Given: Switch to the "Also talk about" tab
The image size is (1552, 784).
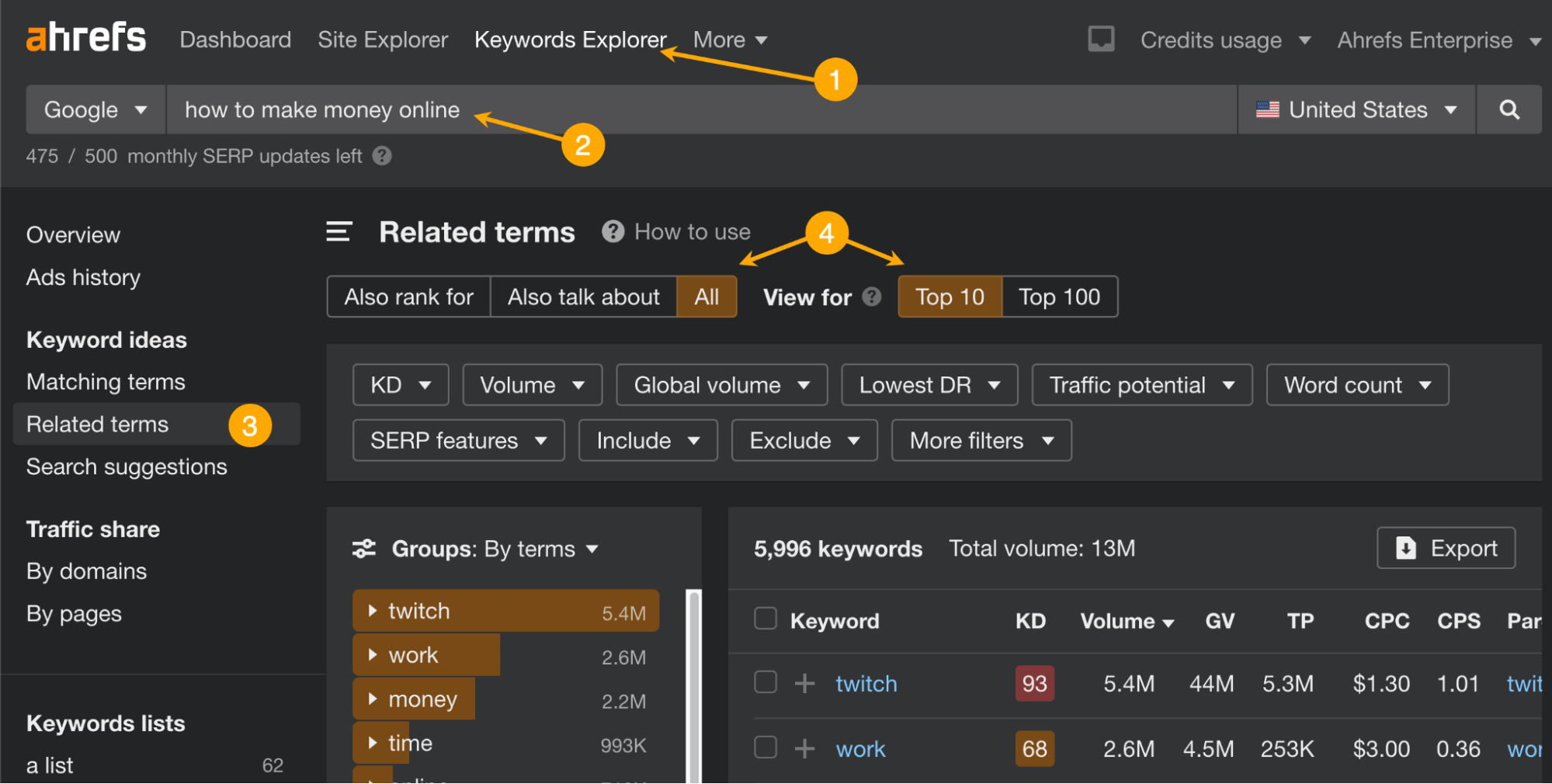Looking at the screenshot, I should tap(583, 296).
